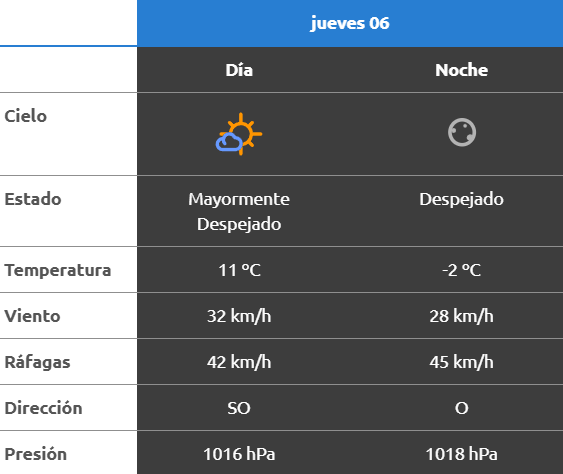Click the 28 km/h night wind value
The image size is (563, 474).
point(461,316)
